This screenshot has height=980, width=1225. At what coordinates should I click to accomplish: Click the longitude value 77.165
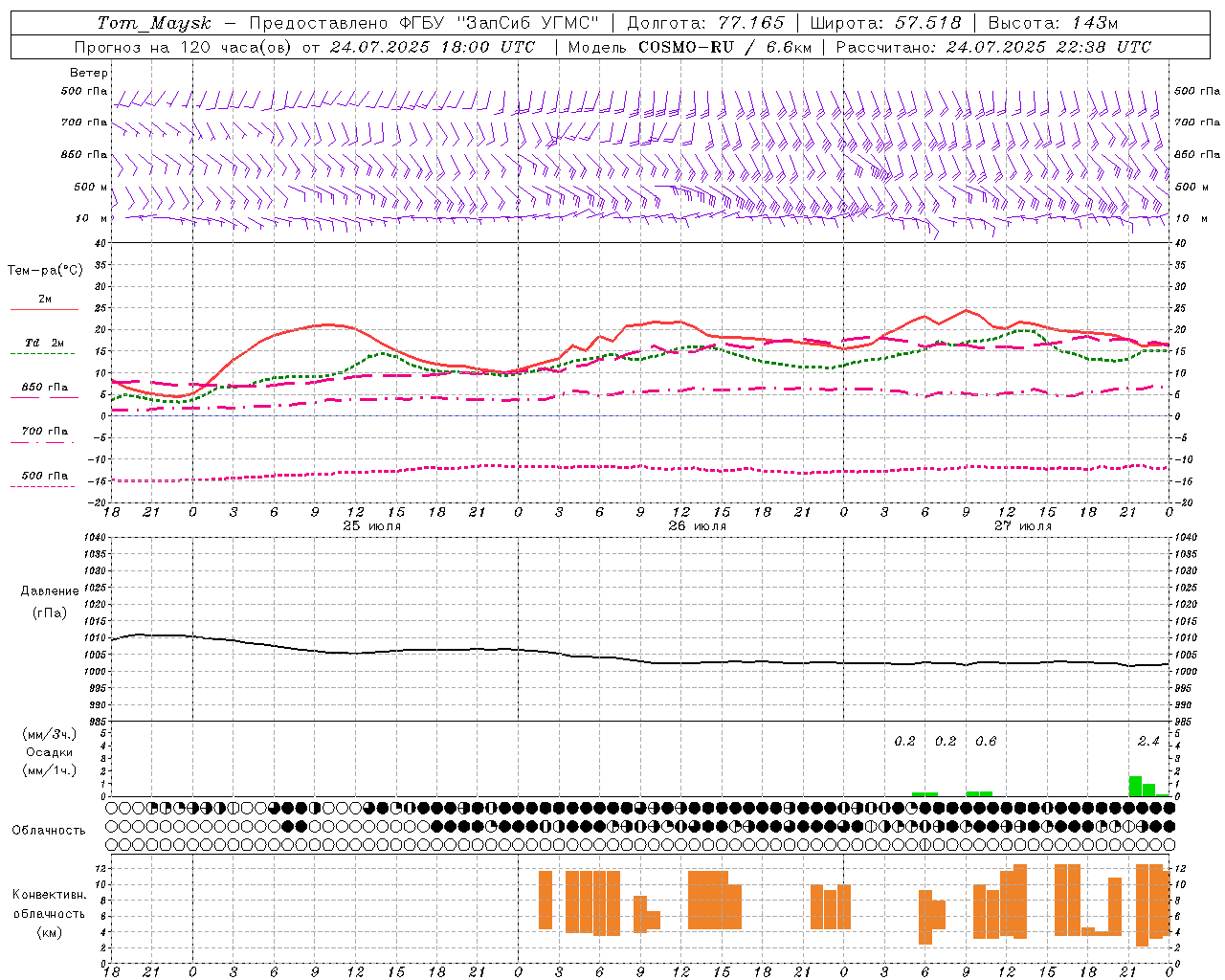(749, 23)
